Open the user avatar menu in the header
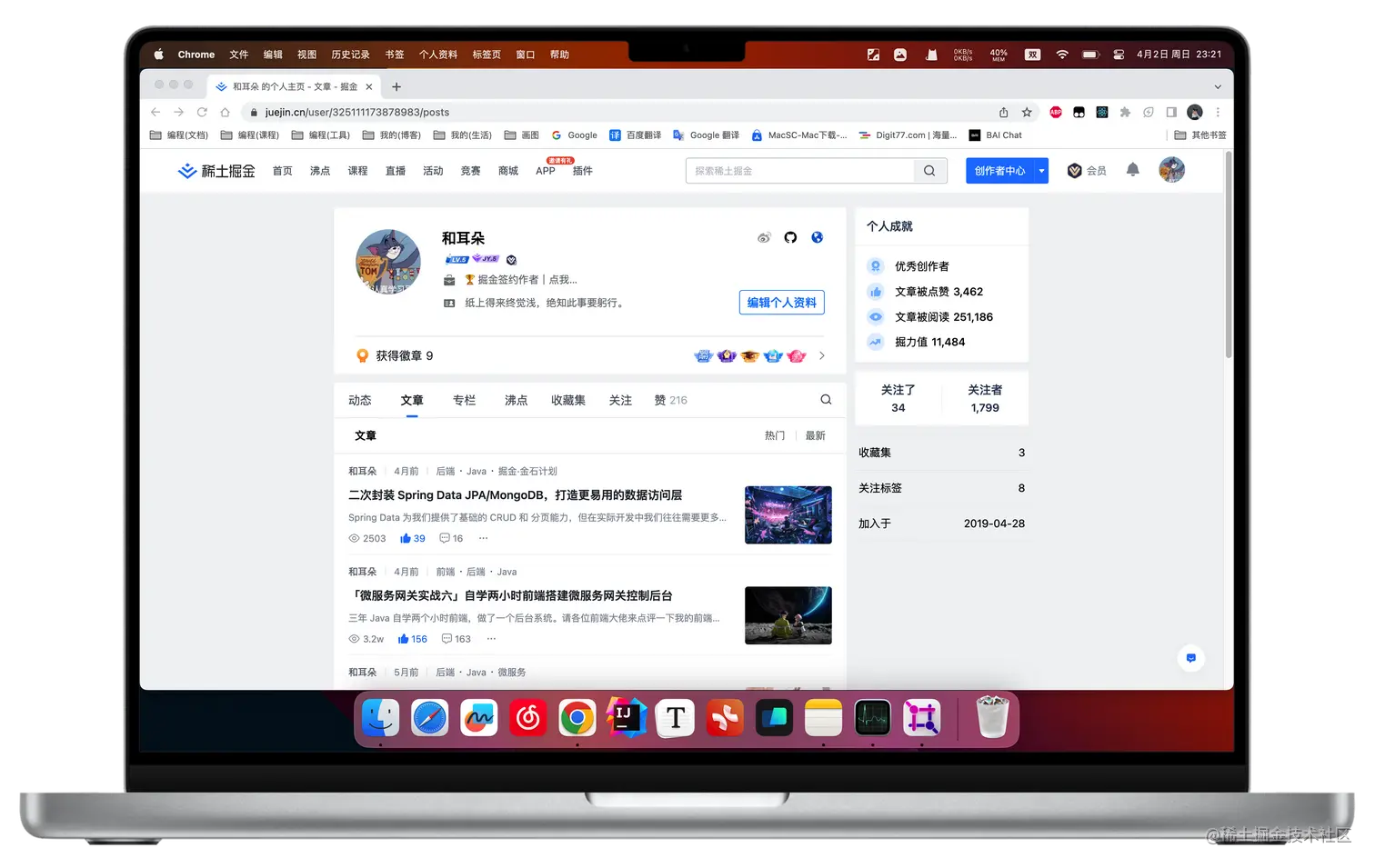The height and width of the screenshot is (868, 1375). click(1172, 170)
